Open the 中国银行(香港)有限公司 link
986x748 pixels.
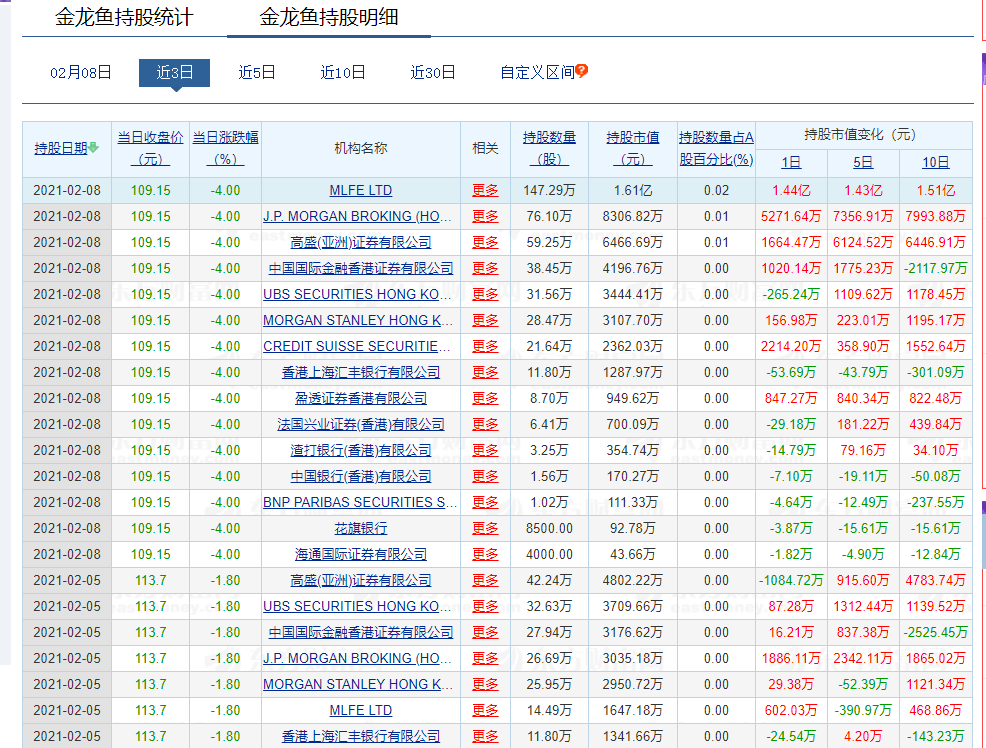tap(360, 476)
